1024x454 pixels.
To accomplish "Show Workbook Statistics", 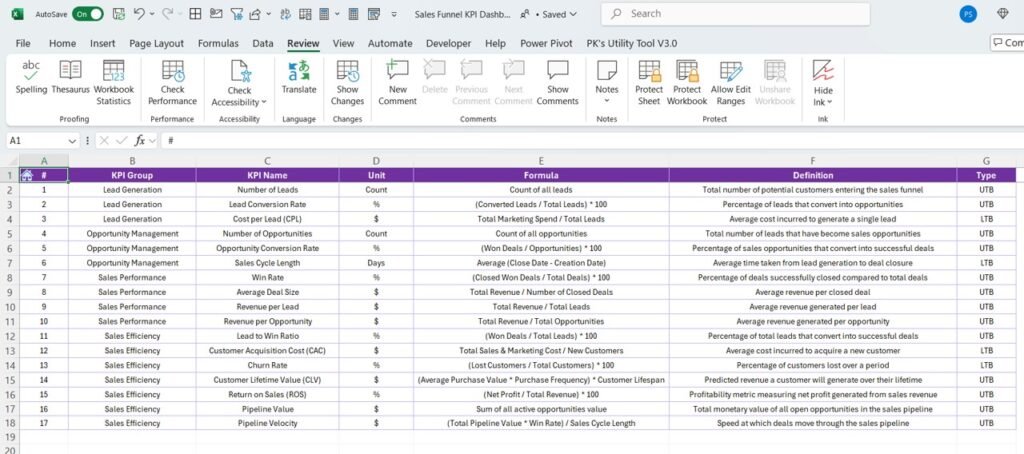I will 114,83.
